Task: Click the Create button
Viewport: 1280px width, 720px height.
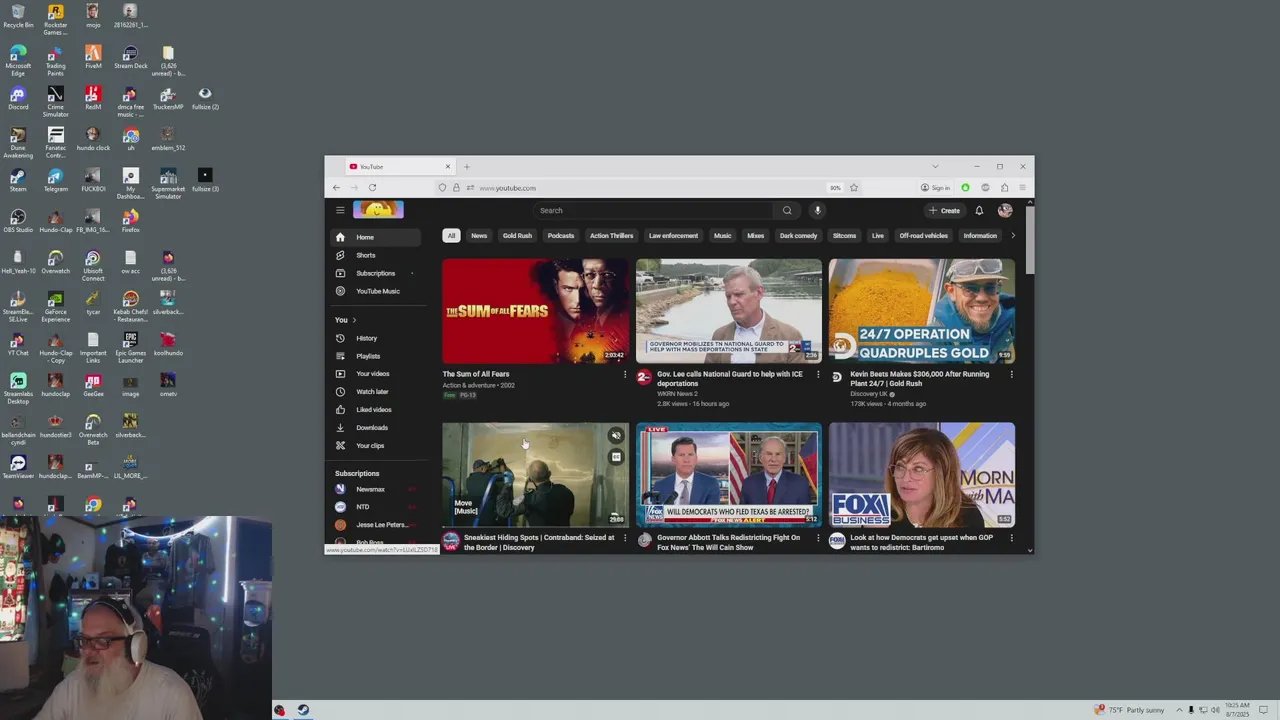Action: 944,210
